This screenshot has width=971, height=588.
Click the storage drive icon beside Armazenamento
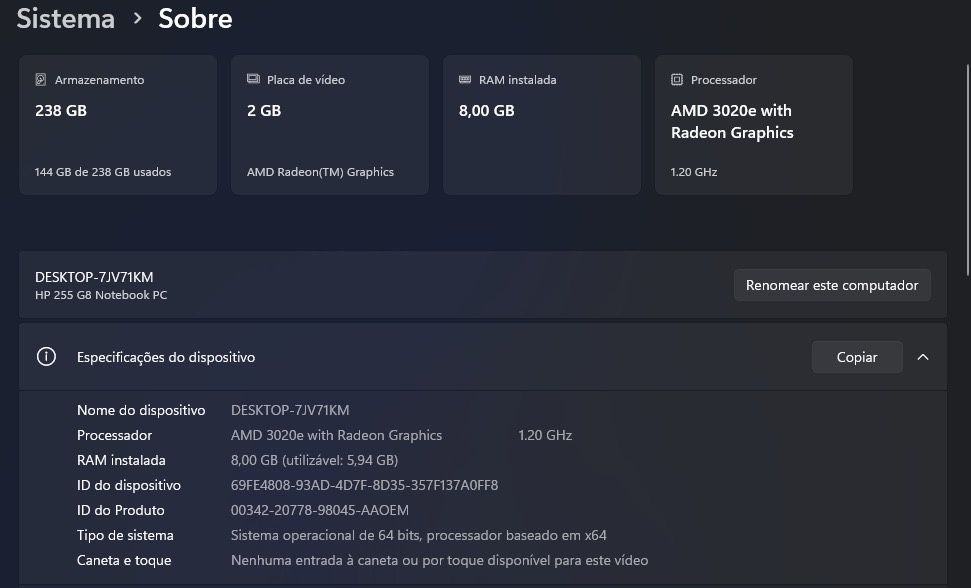pyautogui.click(x=41, y=80)
